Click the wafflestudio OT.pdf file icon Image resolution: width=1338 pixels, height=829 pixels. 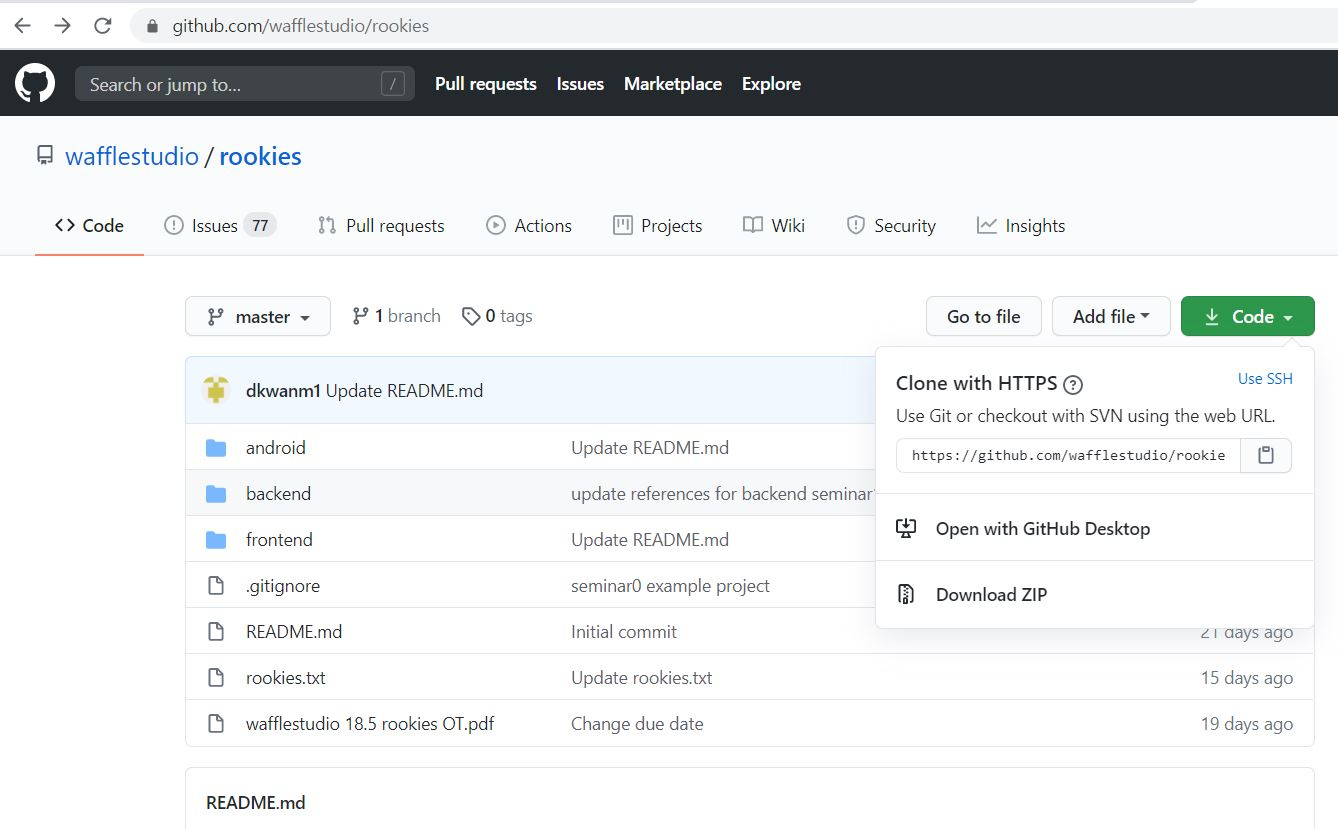[216, 724]
